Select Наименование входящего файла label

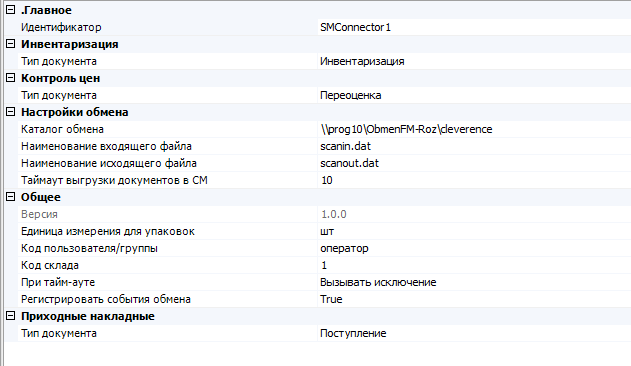[x=106, y=146]
